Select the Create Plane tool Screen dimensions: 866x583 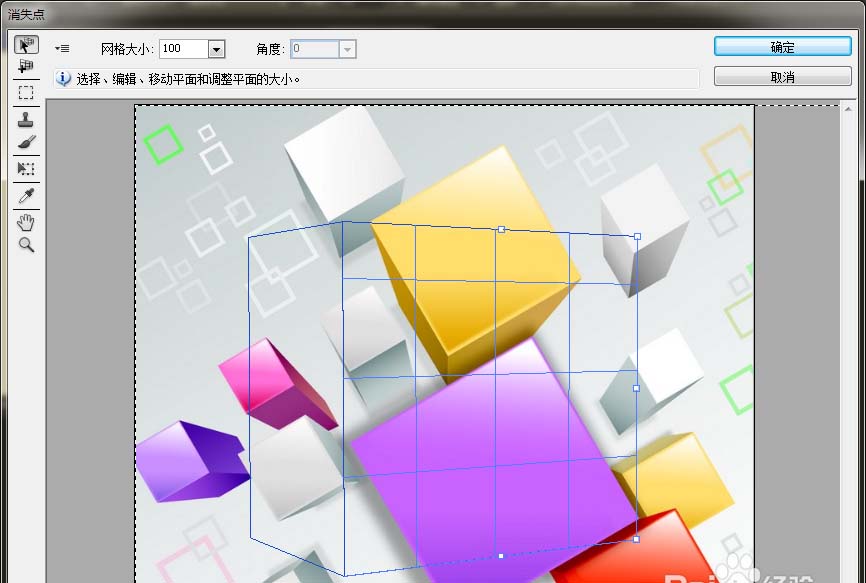[x=26, y=66]
